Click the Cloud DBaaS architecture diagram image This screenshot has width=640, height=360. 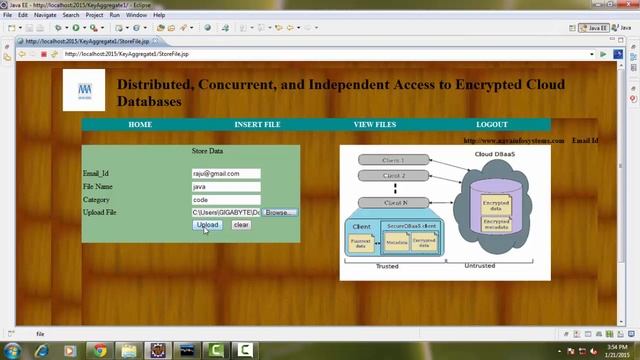(445, 213)
